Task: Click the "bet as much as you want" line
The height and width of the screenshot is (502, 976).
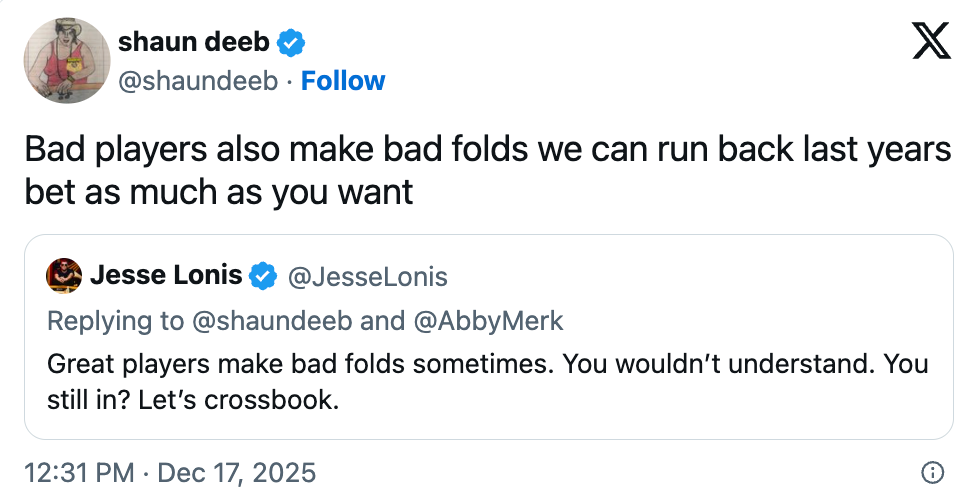Action: point(219,191)
